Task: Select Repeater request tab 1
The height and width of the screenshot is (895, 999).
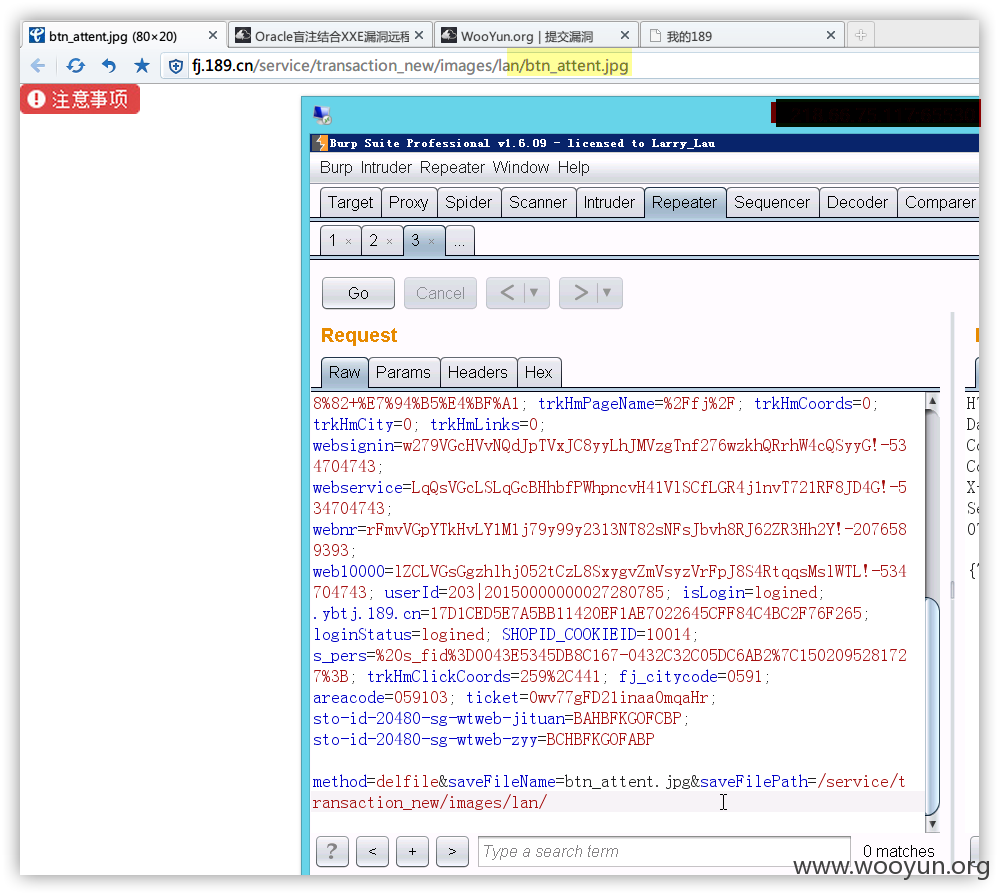Action: (x=333, y=241)
